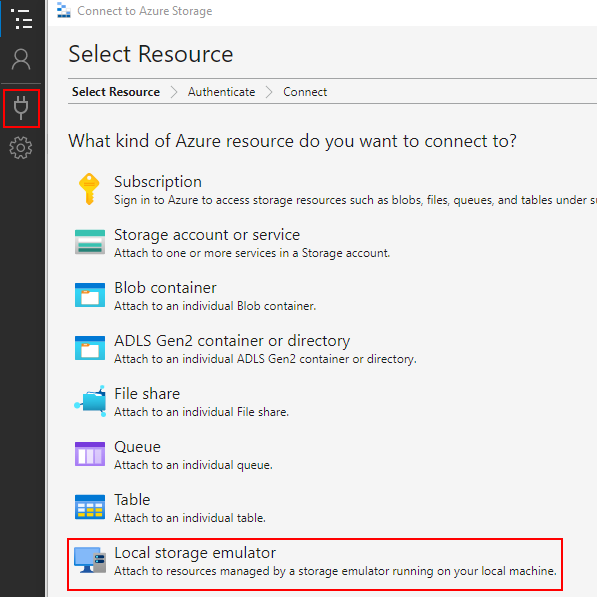Click the File share folder icon
This screenshot has width=597, height=597.
[90, 401]
